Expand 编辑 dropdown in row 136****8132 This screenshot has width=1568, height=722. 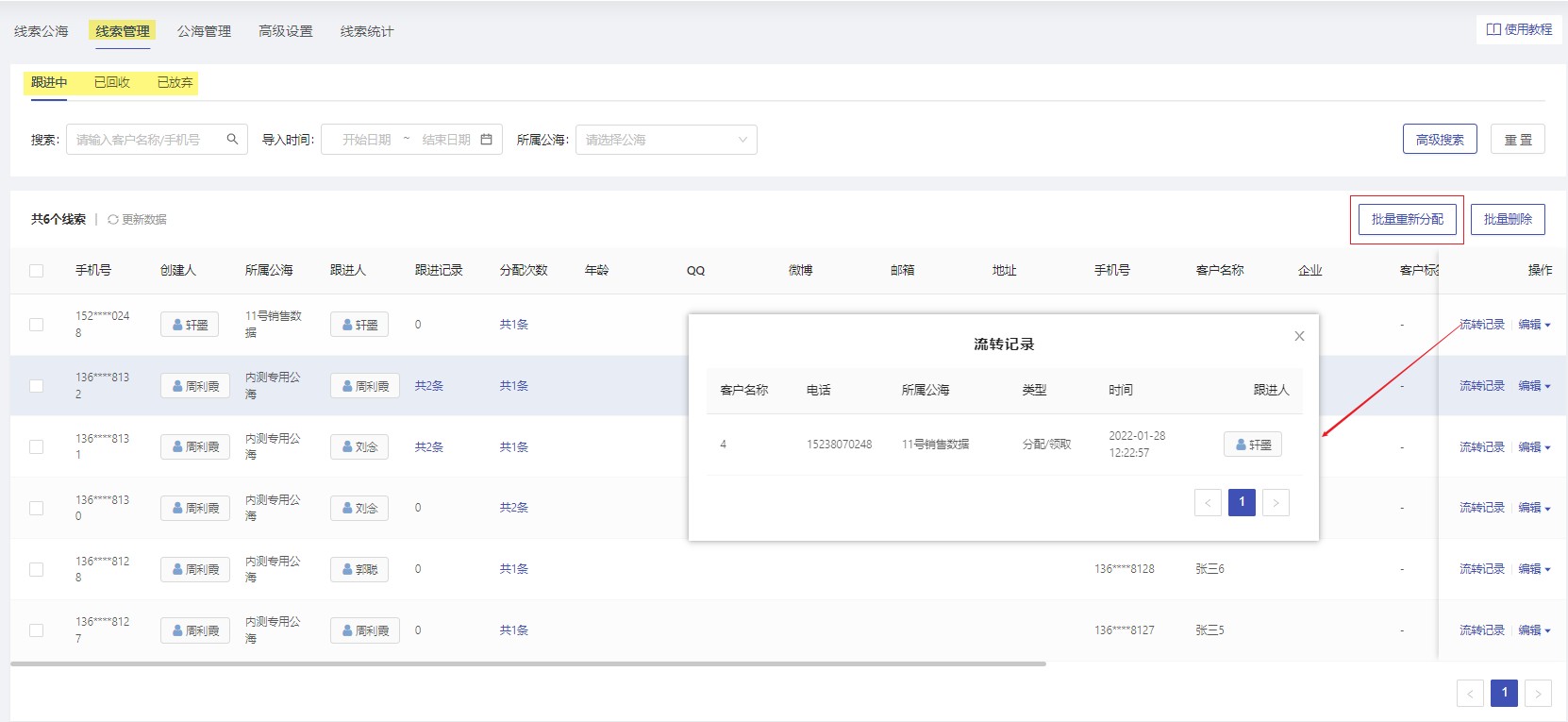(1534, 386)
